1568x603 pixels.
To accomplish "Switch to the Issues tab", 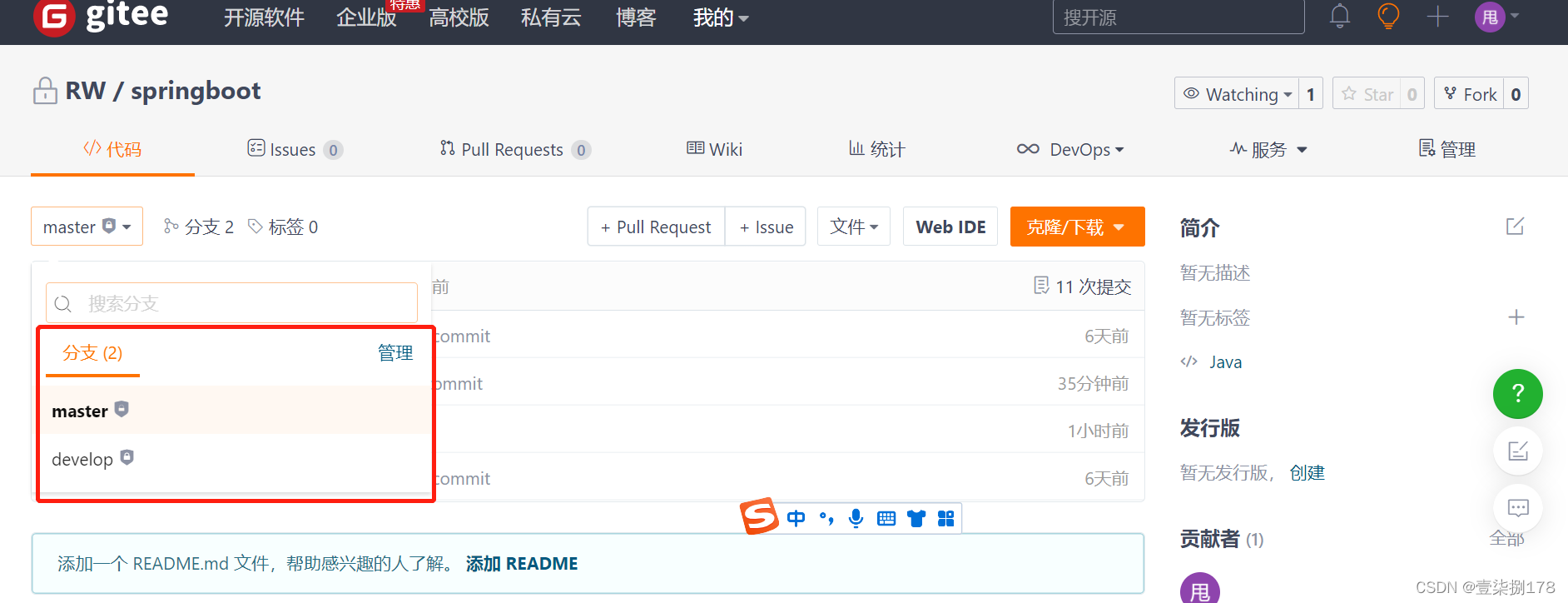I will (x=295, y=149).
